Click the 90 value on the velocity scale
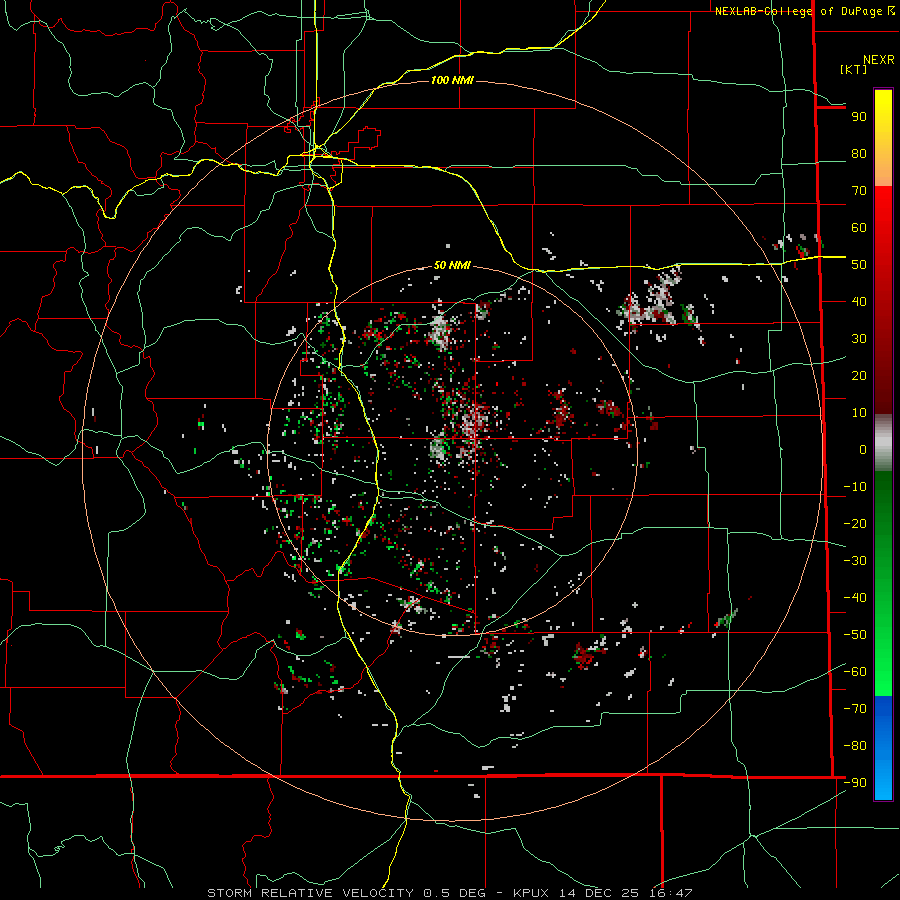Screen dimensions: 900x900 859,117
